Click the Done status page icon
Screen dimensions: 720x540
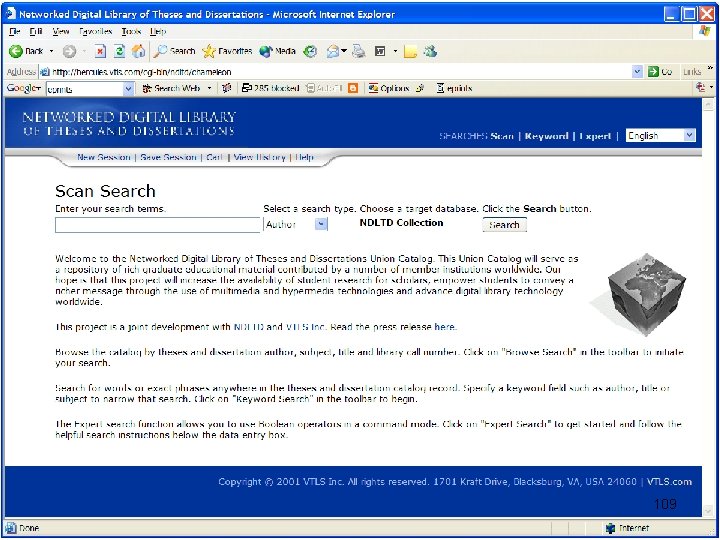(11, 528)
